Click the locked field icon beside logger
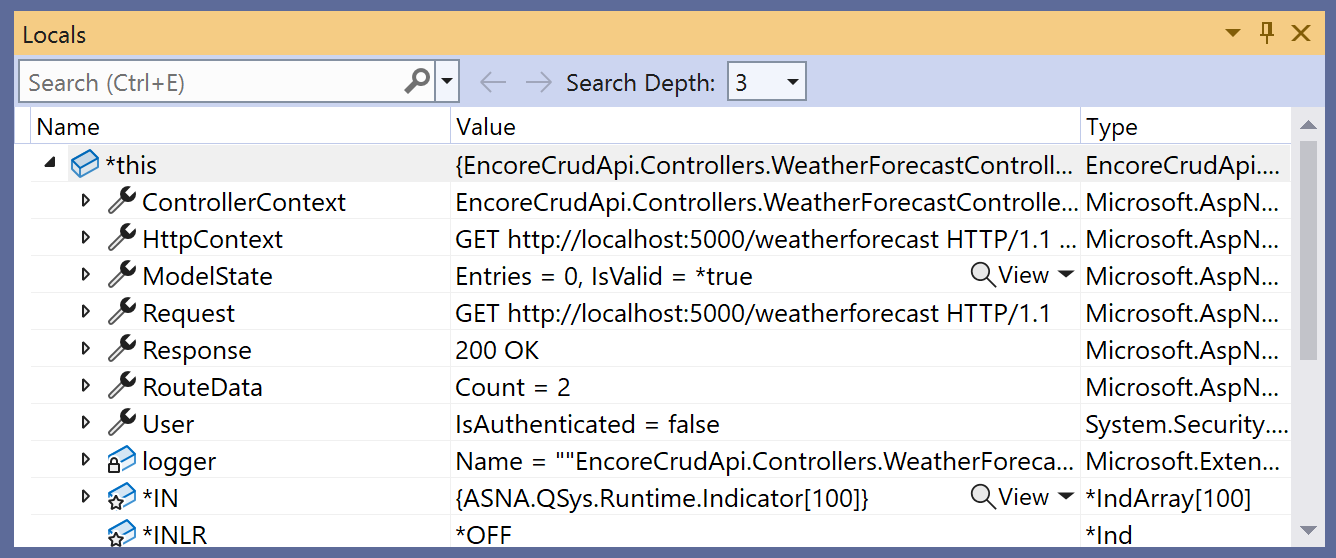 click(122, 461)
